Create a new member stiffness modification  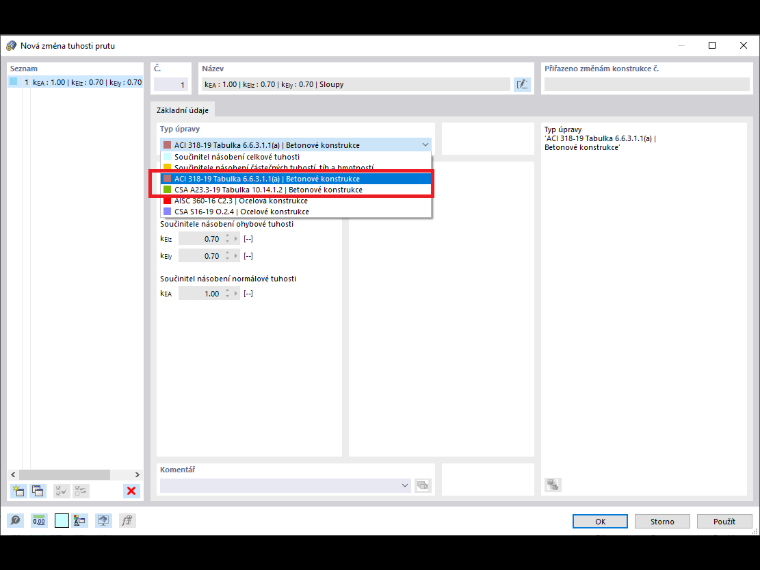coord(18,491)
